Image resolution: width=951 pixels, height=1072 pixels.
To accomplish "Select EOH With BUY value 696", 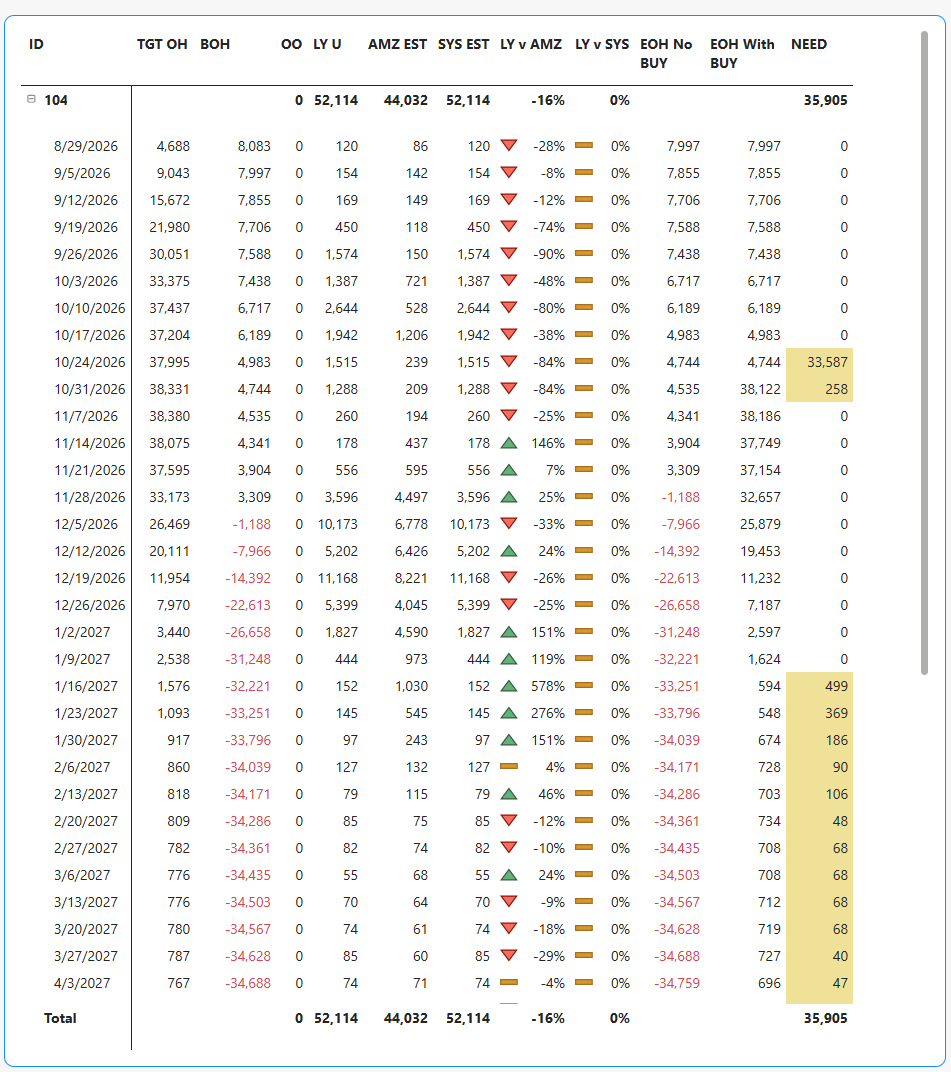I will point(769,983).
